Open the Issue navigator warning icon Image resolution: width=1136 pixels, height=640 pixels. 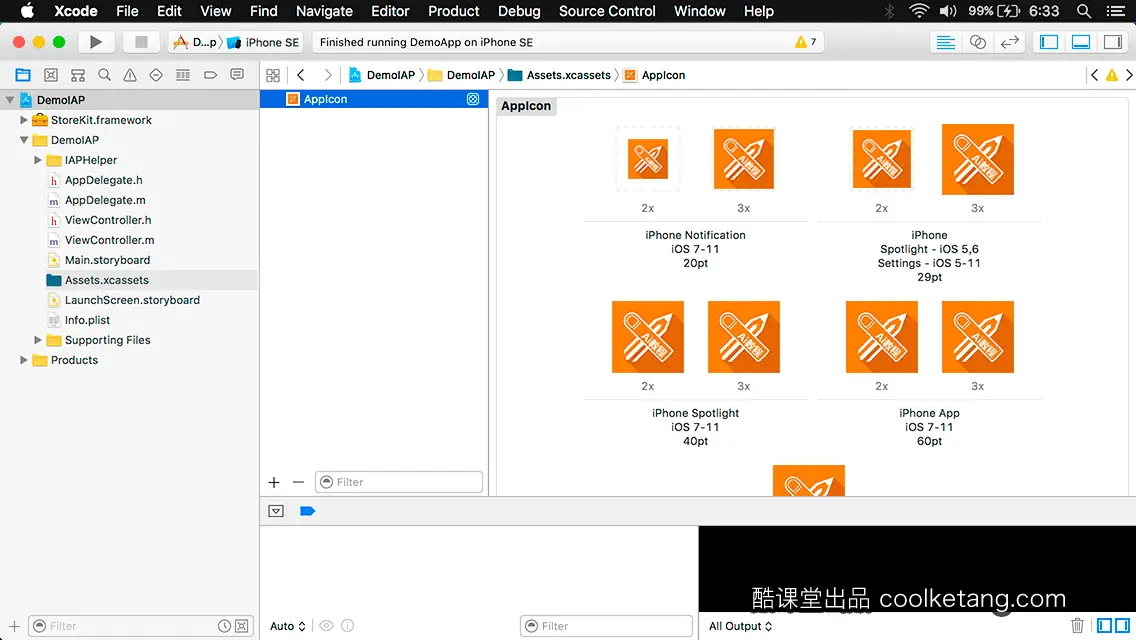point(130,75)
